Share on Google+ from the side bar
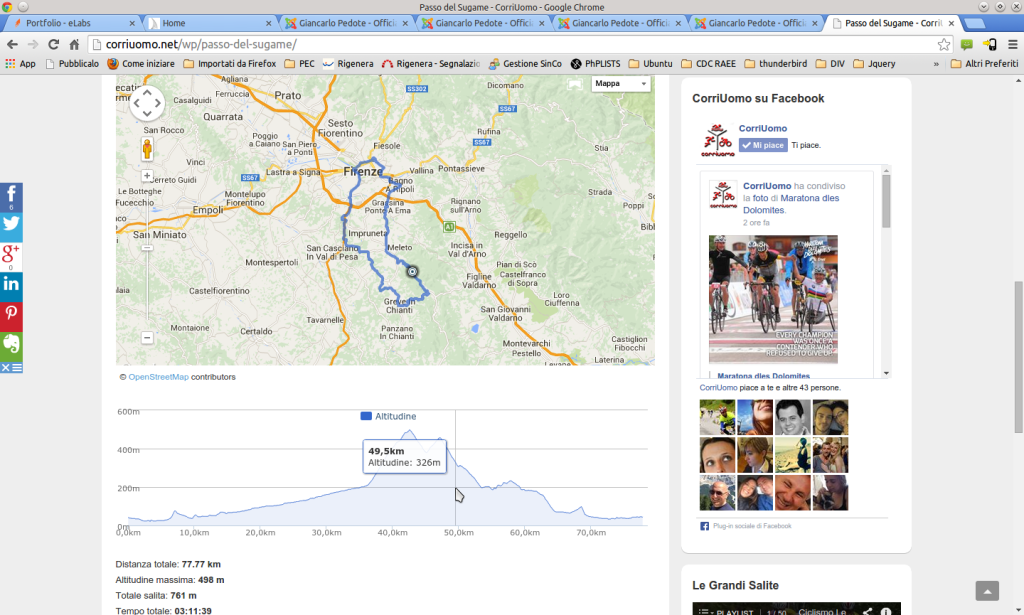The width and height of the screenshot is (1024, 615). [11, 257]
